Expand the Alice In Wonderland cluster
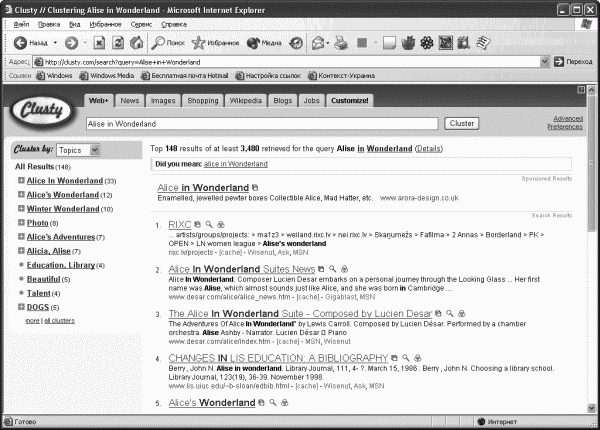 21,180
